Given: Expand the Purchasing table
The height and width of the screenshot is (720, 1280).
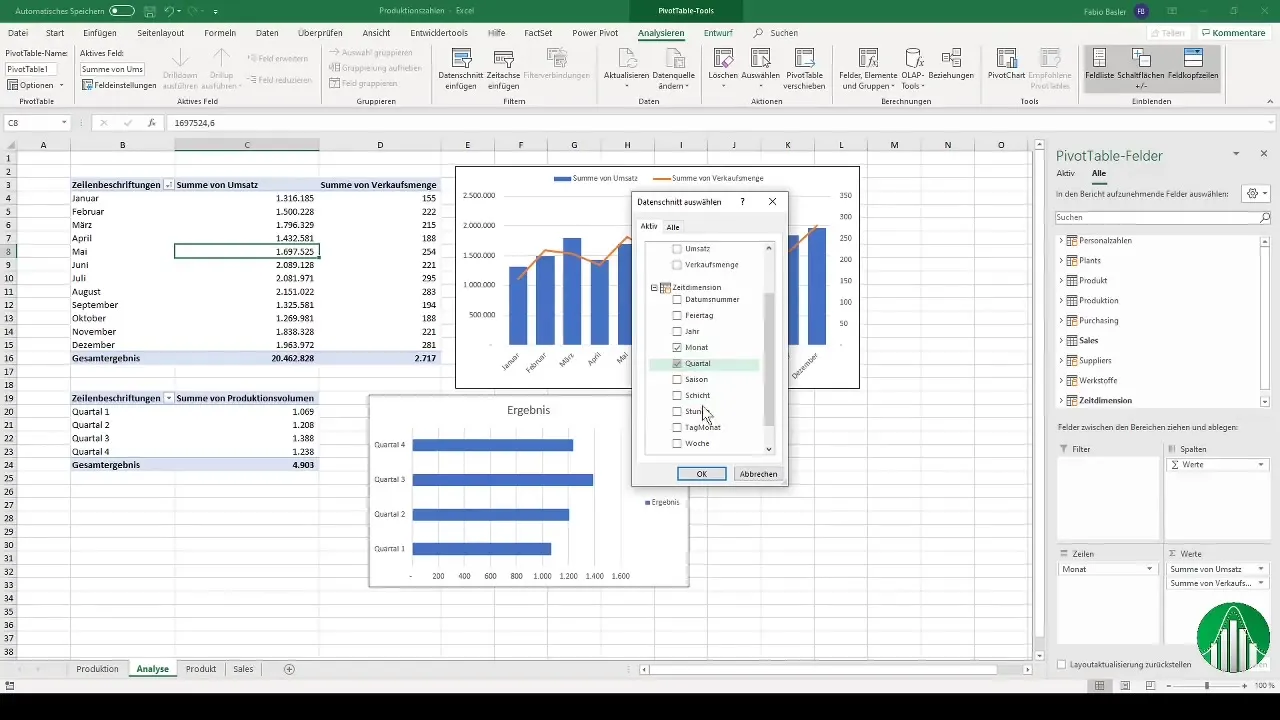Looking at the screenshot, I should [x=1061, y=320].
